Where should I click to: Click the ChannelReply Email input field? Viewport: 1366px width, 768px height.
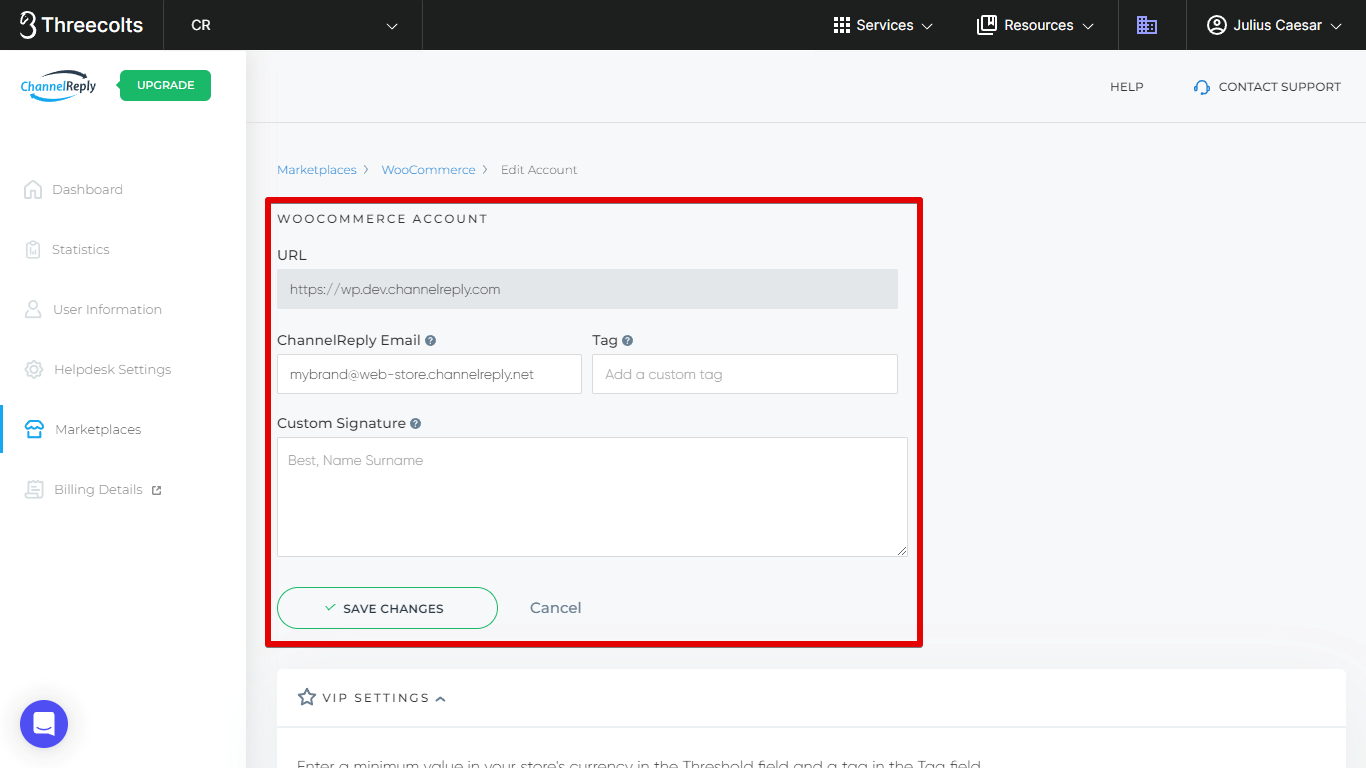pyautogui.click(x=429, y=374)
